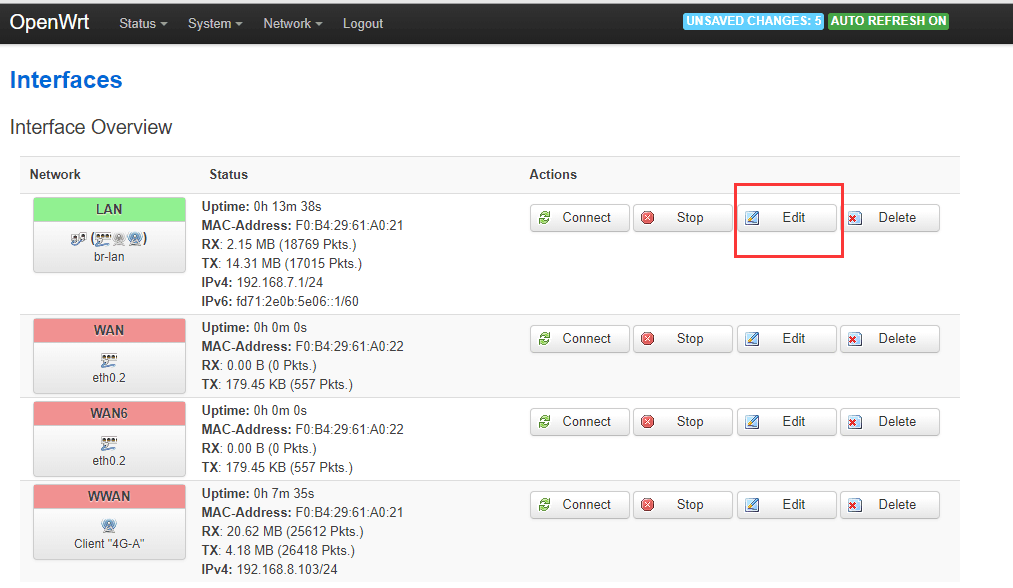Click the Edit button for LAN
Image resolution: width=1013 pixels, height=588 pixels.
pyautogui.click(x=786, y=218)
